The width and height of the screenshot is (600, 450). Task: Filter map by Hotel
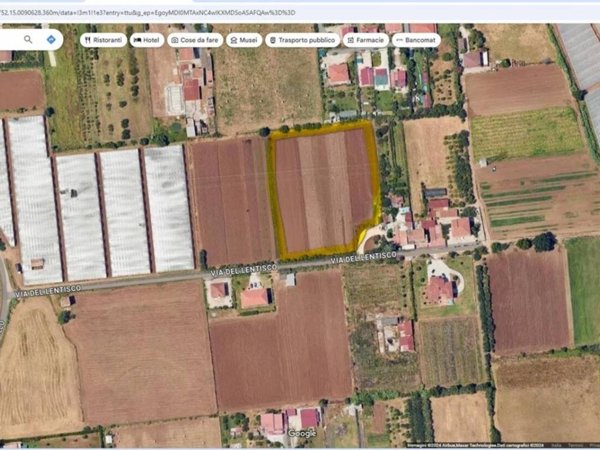(147, 40)
